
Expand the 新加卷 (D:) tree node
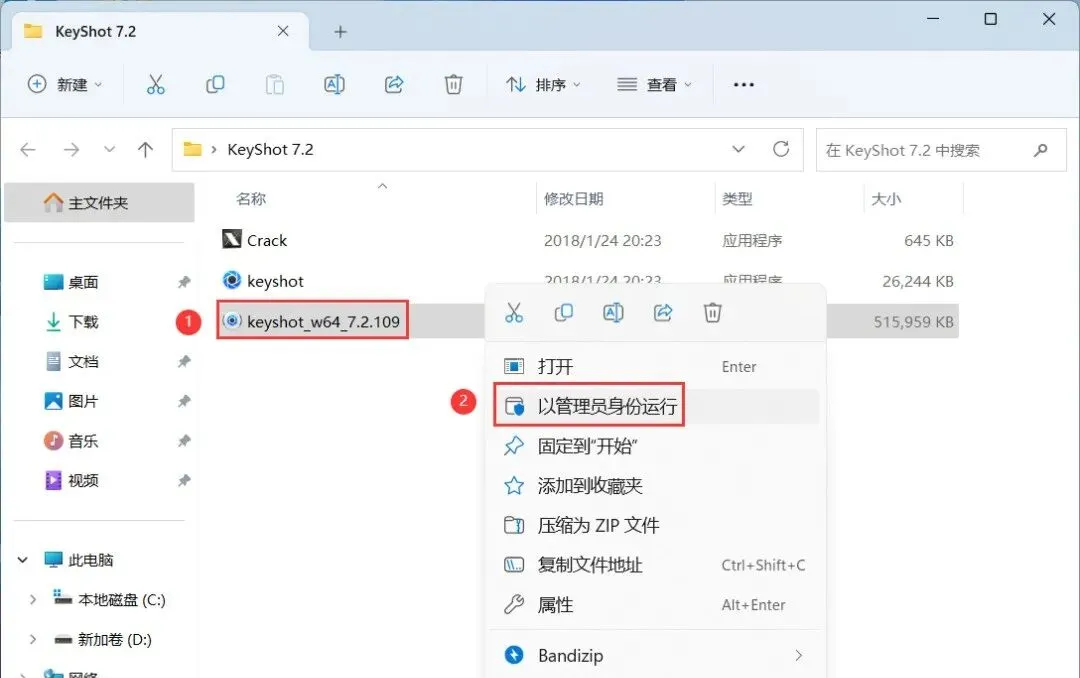(x=32, y=639)
